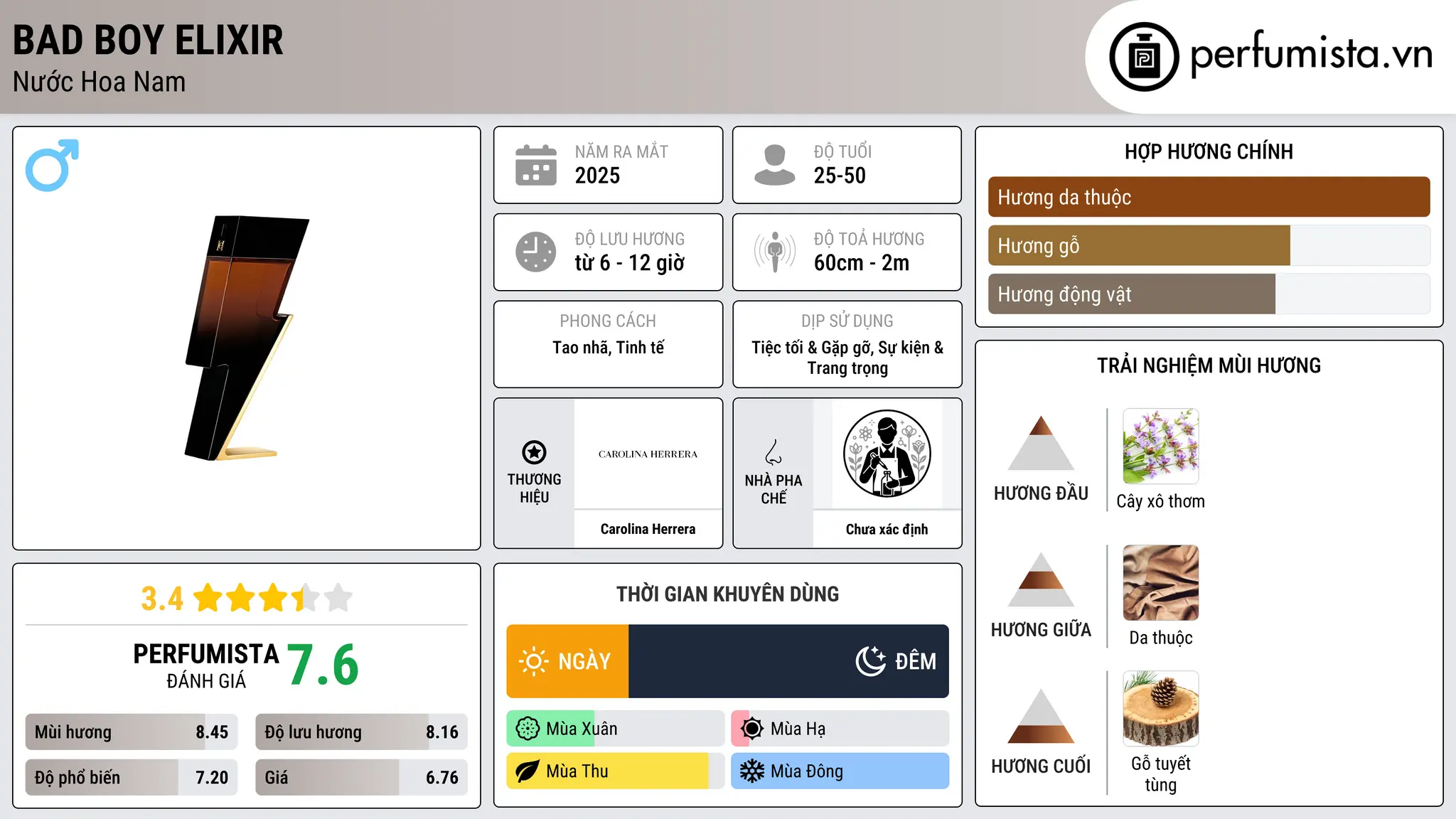The width and height of the screenshot is (1456, 819).
Task: Click the Mùa Hạ season bar
Action: [840, 729]
